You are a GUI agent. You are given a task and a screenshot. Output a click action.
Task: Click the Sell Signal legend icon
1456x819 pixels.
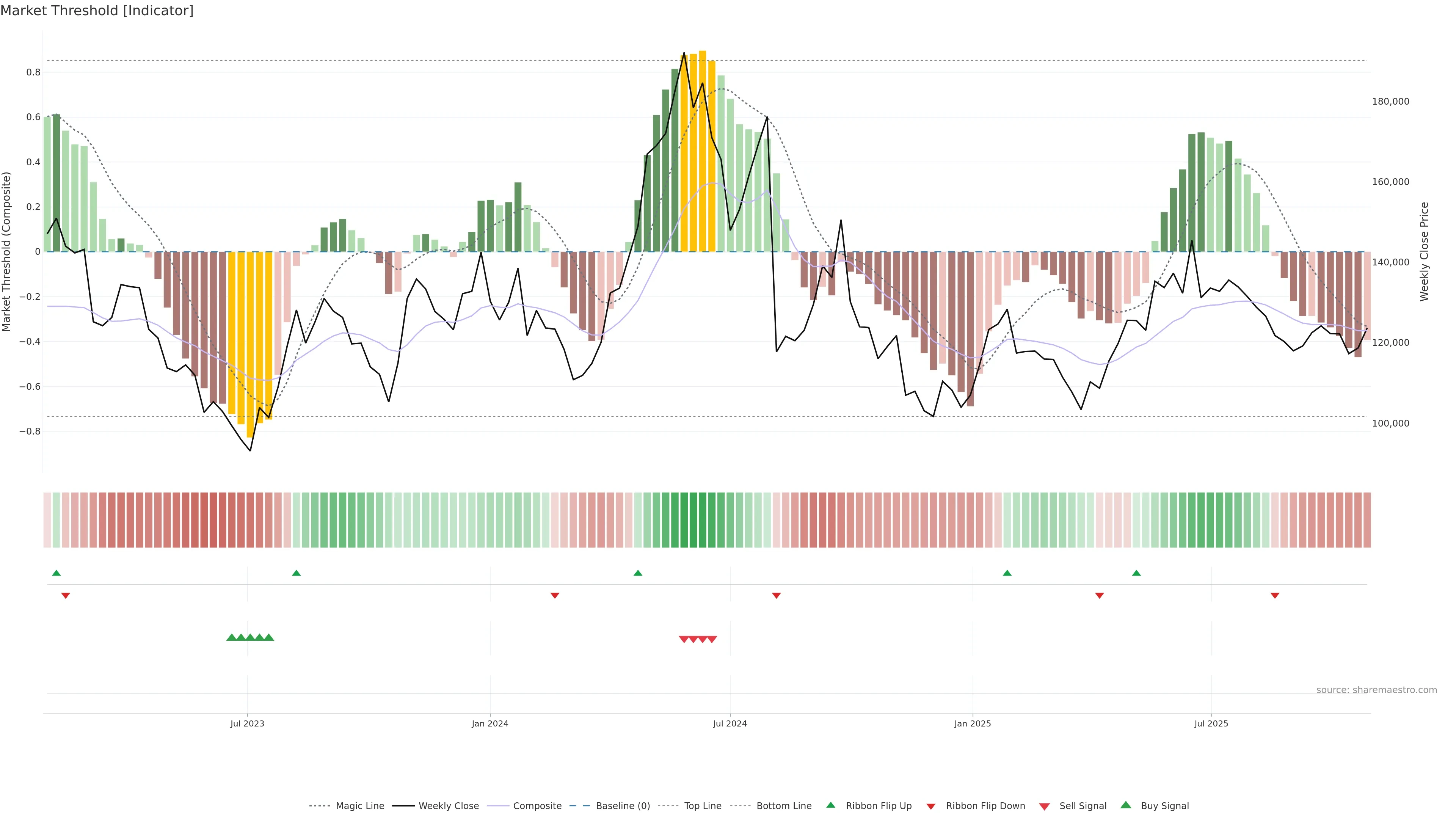click(x=1044, y=806)
